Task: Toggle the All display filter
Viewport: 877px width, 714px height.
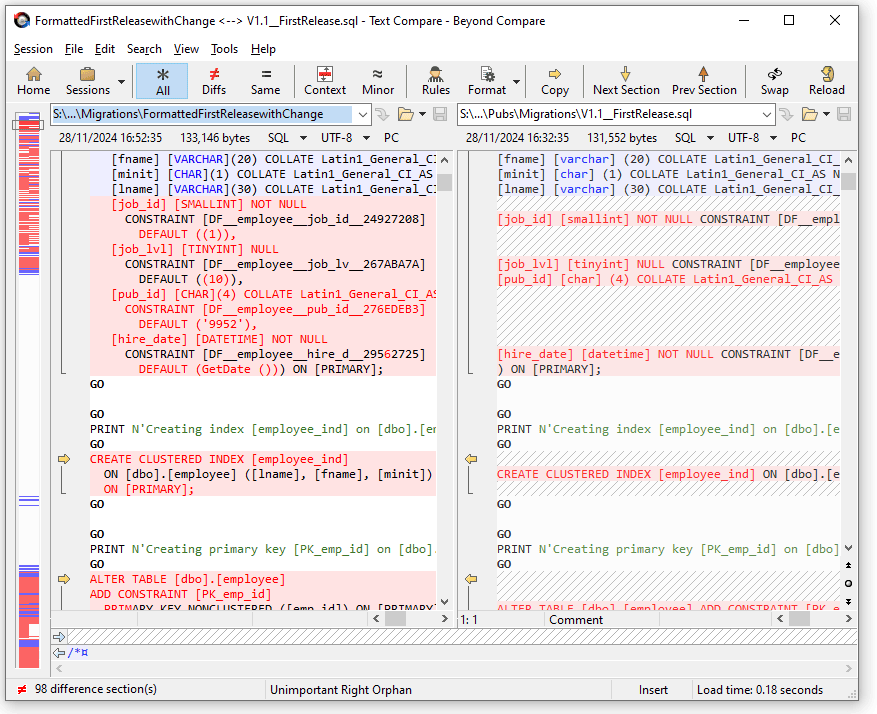Action: [162, 82]
